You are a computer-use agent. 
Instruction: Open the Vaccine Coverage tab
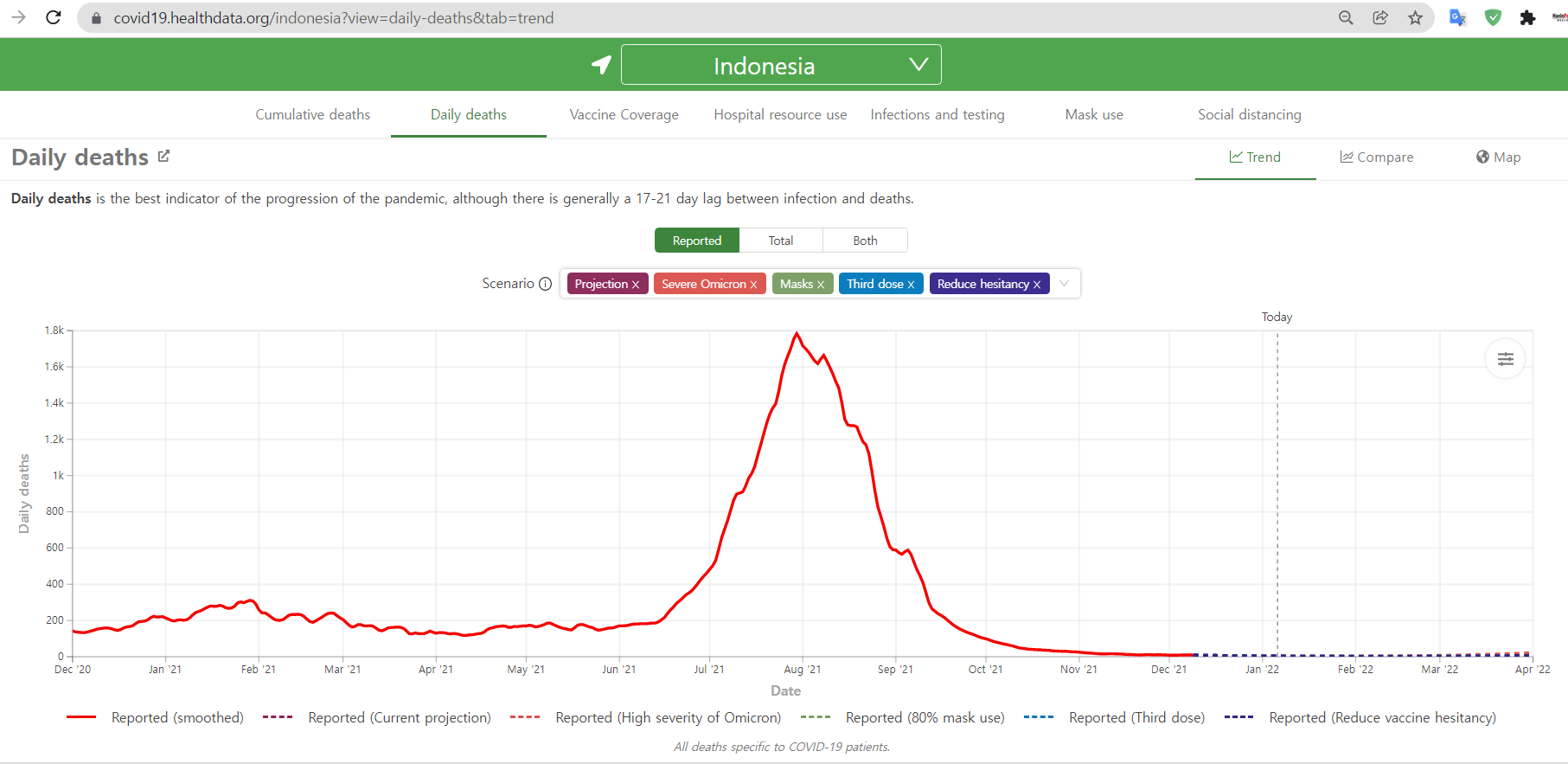(624, 114)
